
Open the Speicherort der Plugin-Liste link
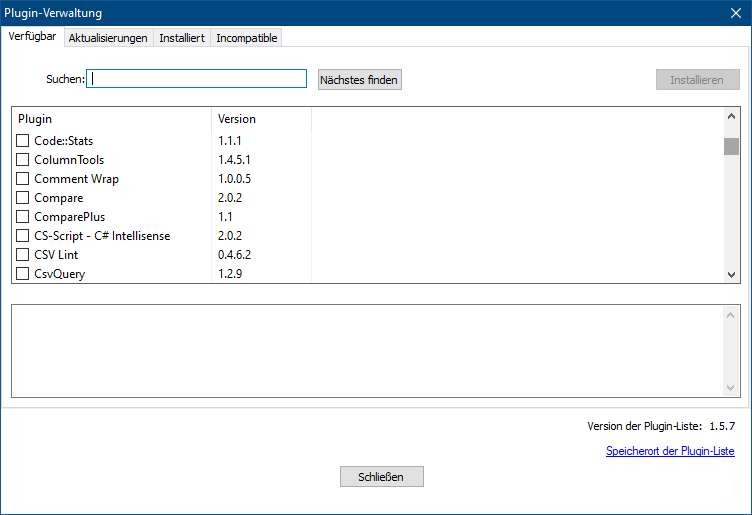[670, 451]
